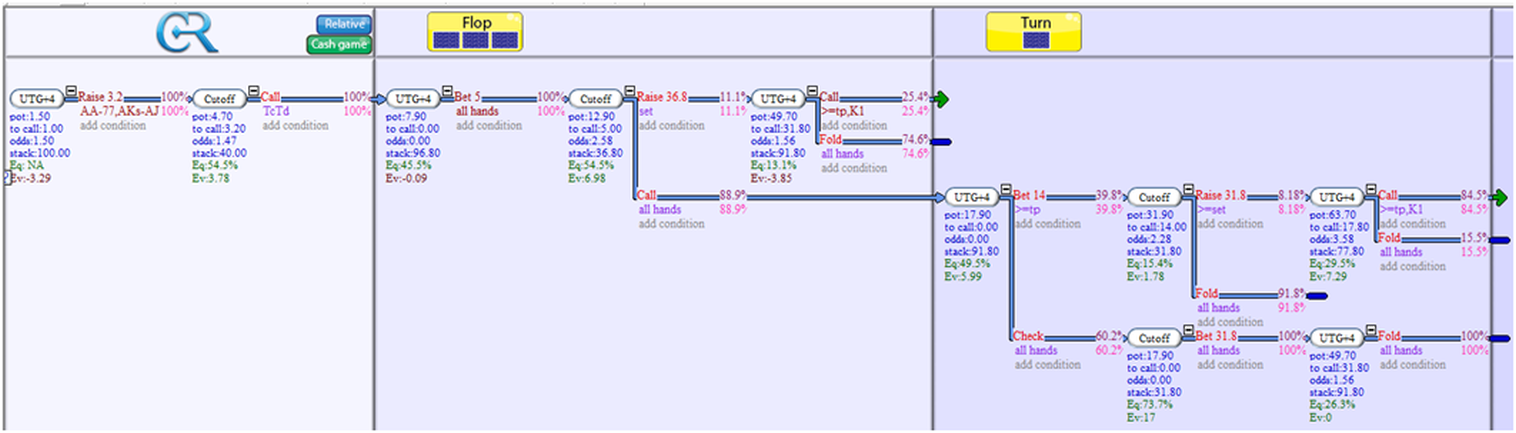Click the Raise 31.8 action on turn
Viewport: 1516px width, 433px height.
point(1222,196)
